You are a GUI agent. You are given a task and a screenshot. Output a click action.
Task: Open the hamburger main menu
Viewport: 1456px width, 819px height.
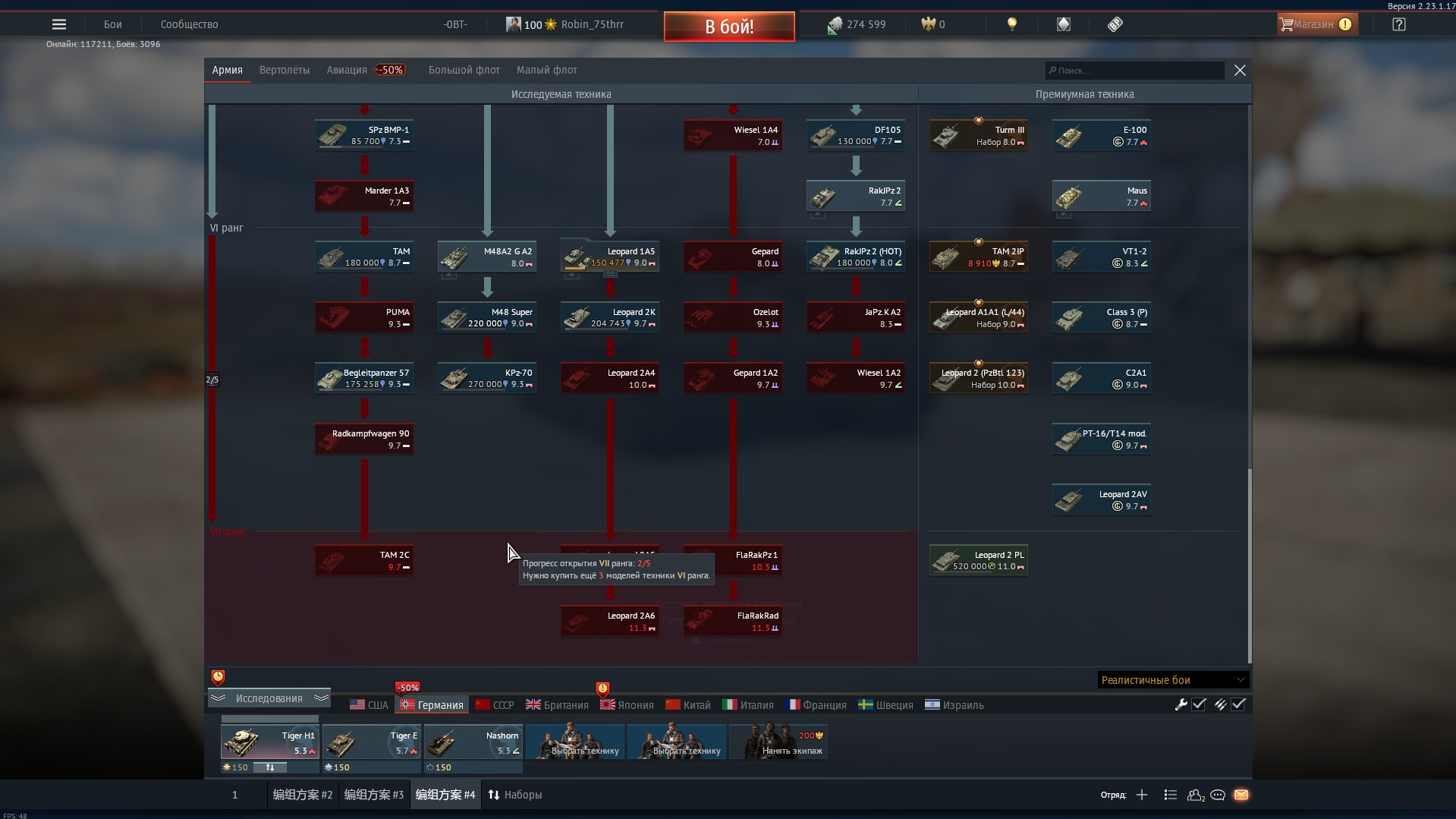pyautogui.click(x=58, y=24)
